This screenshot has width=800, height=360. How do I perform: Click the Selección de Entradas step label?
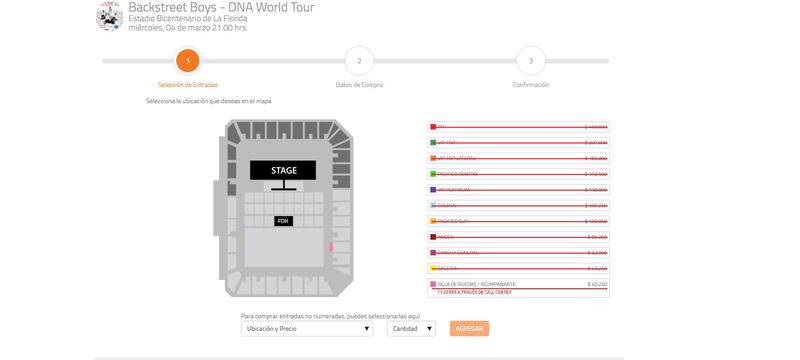188,85
